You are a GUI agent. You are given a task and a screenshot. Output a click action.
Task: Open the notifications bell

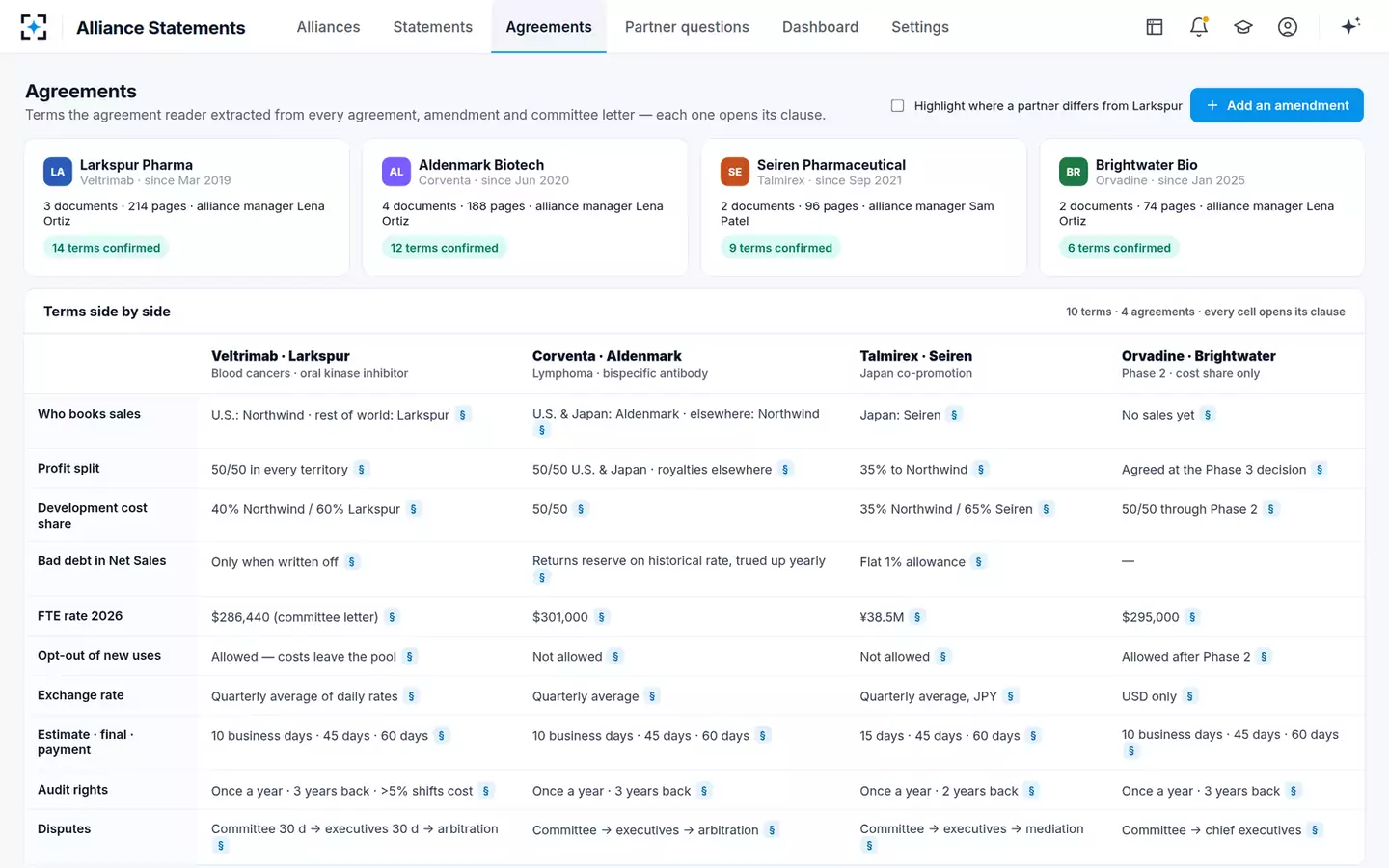point(1199,27)
